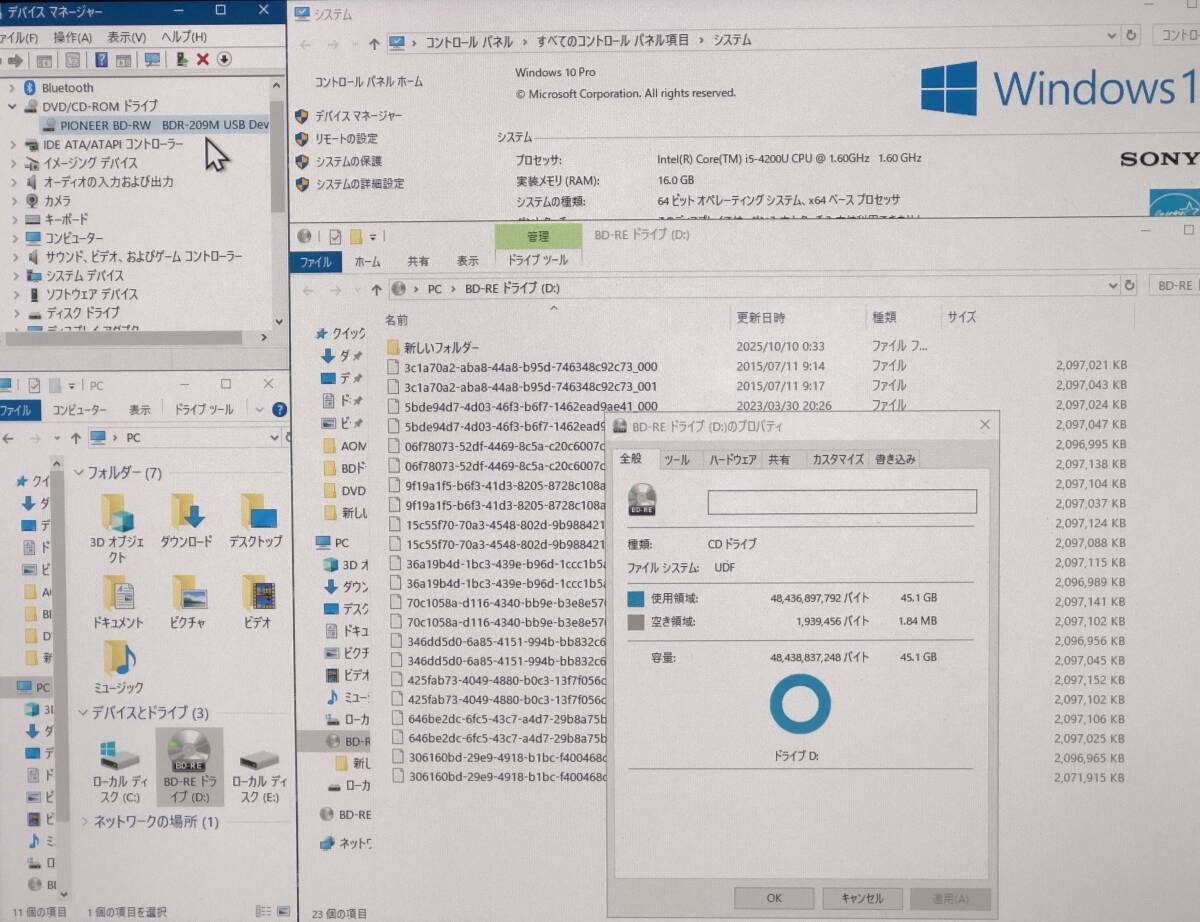Switch to ハードウェア tab in properties dialog
This screenshot has width=1200, height=922.
[732, 460]
